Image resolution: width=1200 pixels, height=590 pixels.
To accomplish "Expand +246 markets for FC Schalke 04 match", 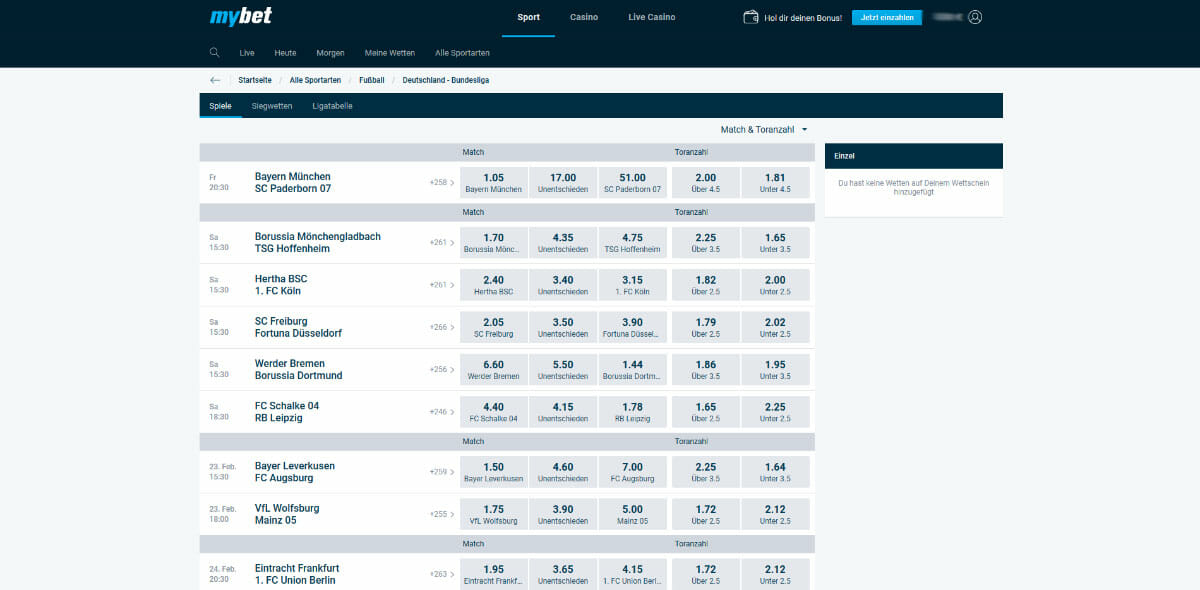I will [x=442, y=412].
